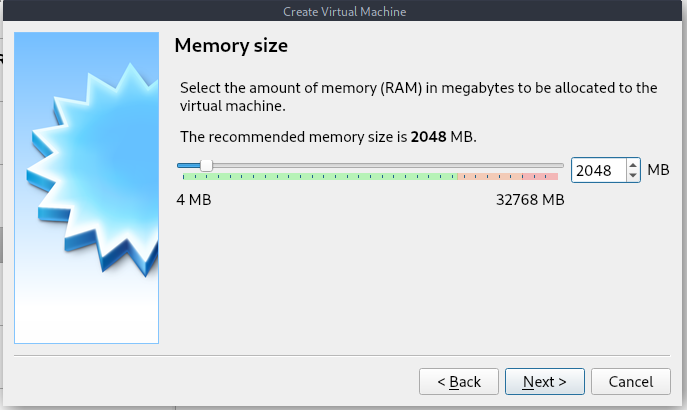Click the 4 MB minimum label

[x=194, y=200]
